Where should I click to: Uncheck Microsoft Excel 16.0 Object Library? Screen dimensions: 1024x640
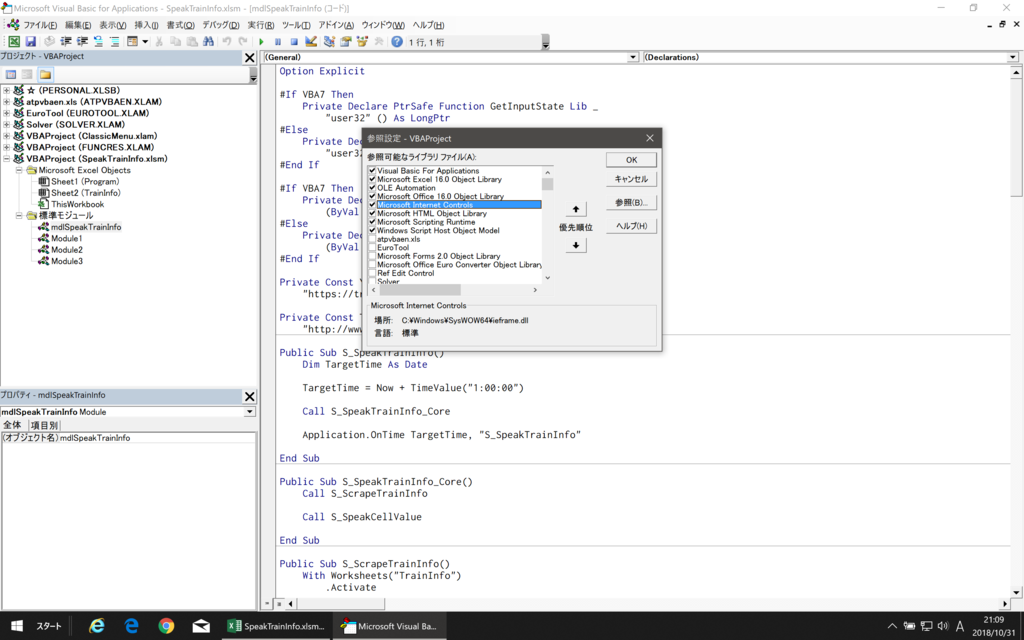(372, 179)
